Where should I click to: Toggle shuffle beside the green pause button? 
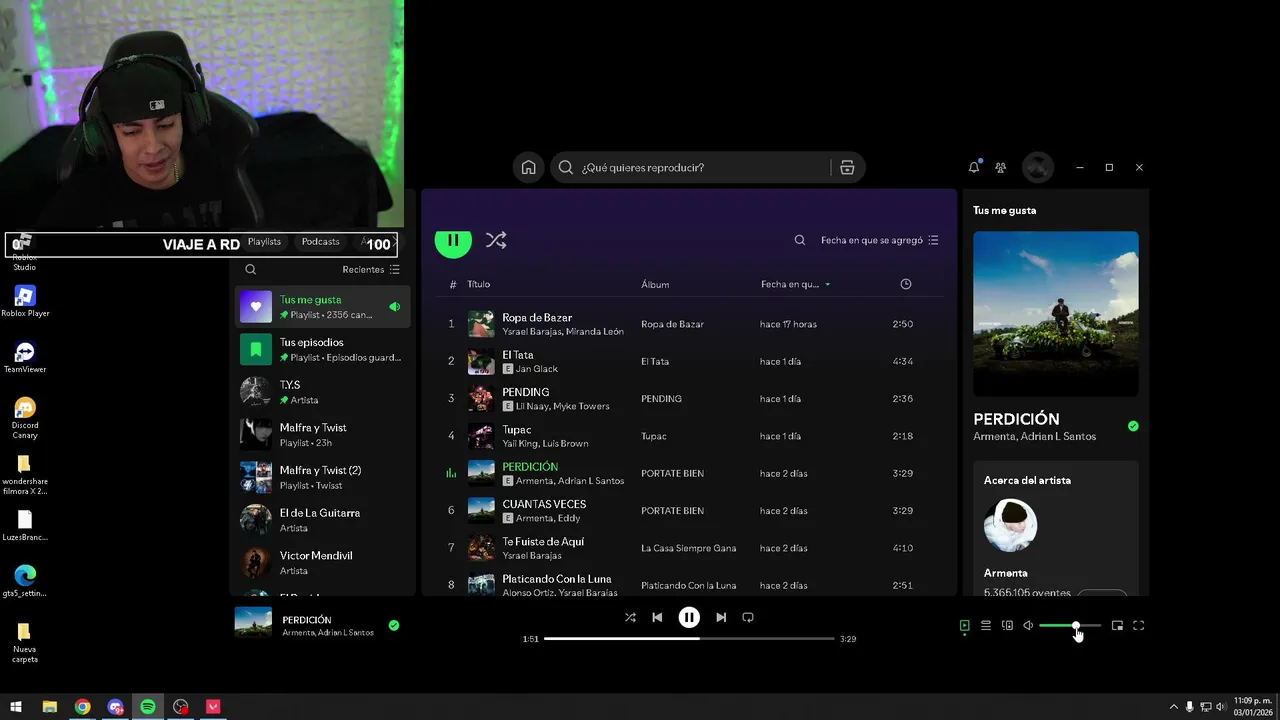point(496,240)
